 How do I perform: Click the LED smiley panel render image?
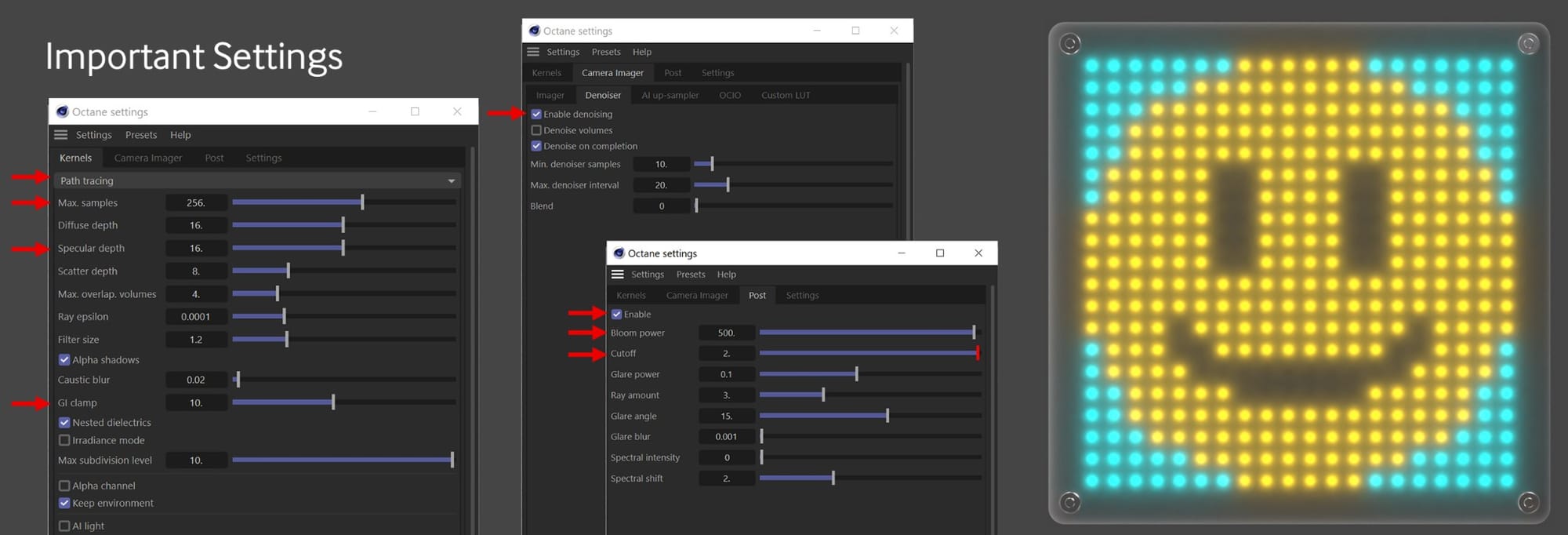[1299, 273]
